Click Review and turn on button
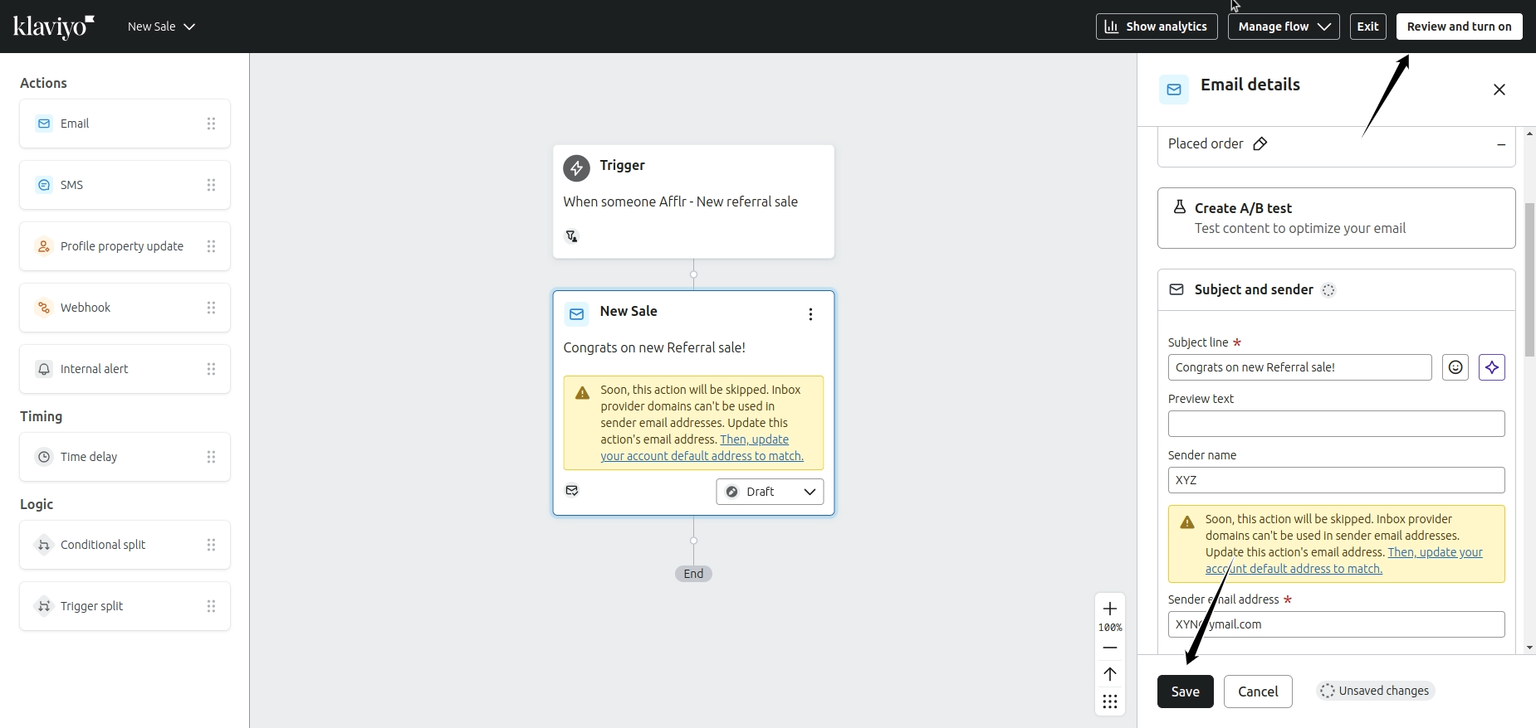This screenshot has width=1536, height=728. click(x=1458, y=27)
